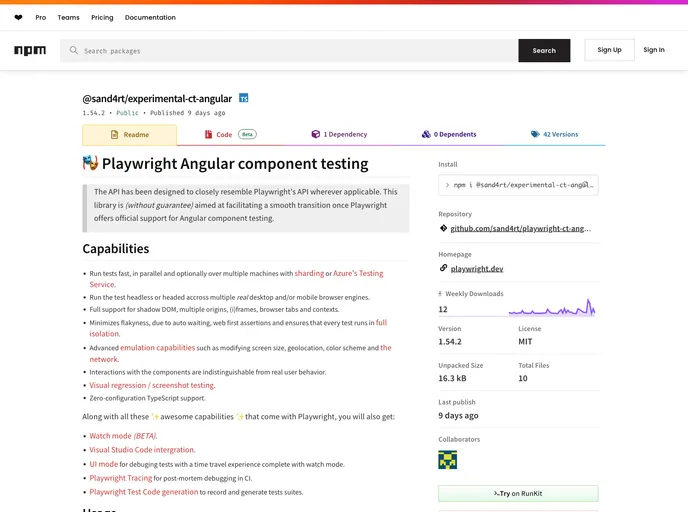Open the Pro menu item
Viewport: 688px width, 512px height.
pos(41,18)
